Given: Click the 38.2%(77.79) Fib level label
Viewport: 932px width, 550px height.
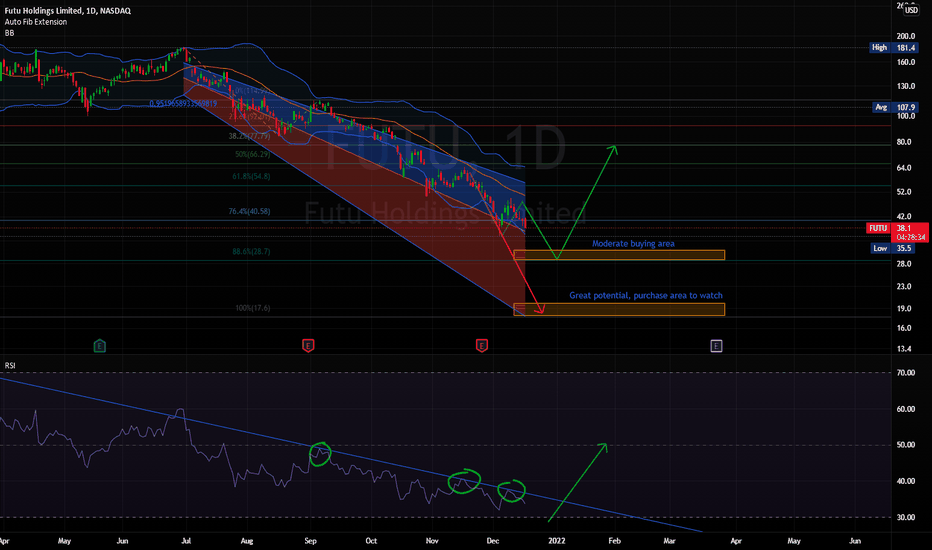Looking at the screenshot, I should [x=249, y=136].
